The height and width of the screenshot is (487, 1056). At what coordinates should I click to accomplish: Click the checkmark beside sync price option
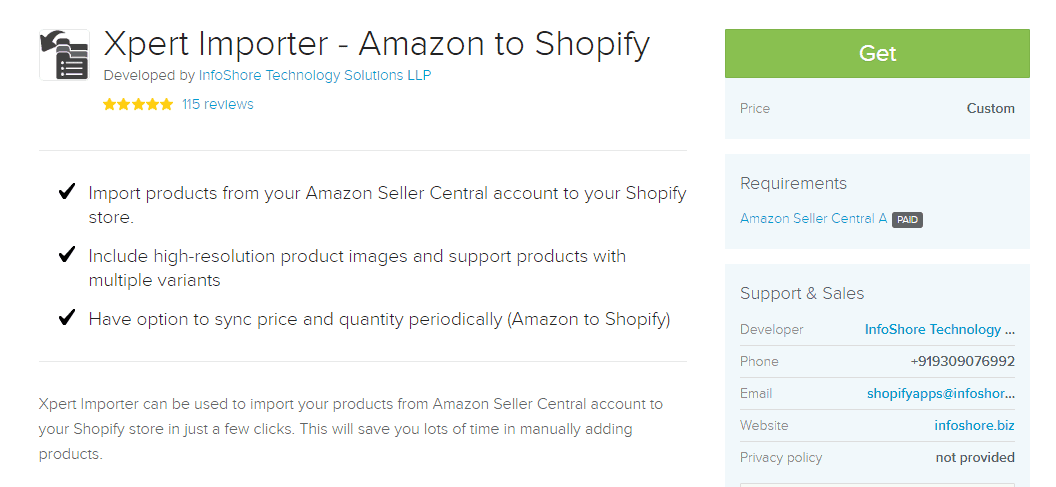tap(67, 317)
